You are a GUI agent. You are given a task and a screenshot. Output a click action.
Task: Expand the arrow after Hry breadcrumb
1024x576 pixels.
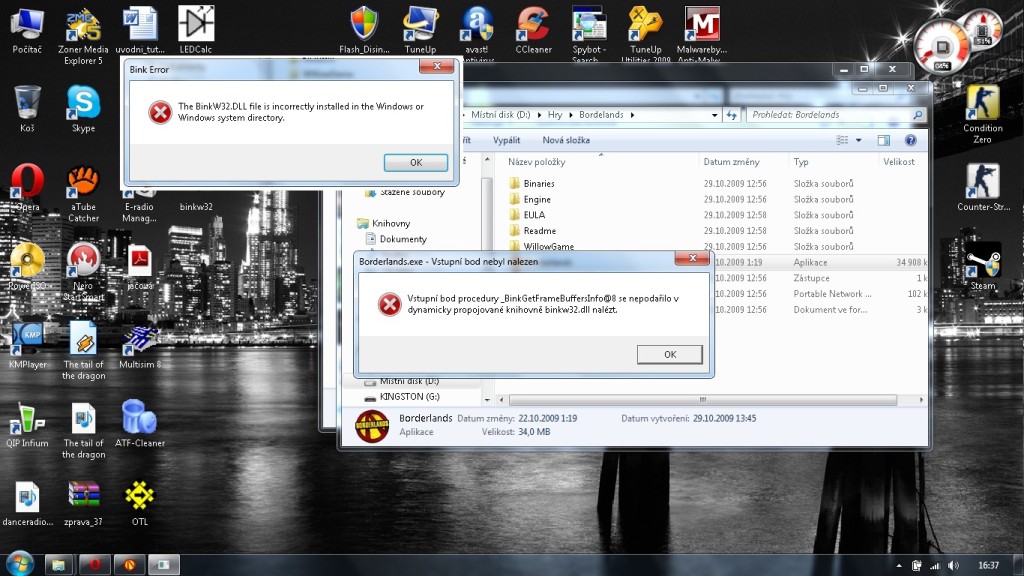click(x=571, y=115)
